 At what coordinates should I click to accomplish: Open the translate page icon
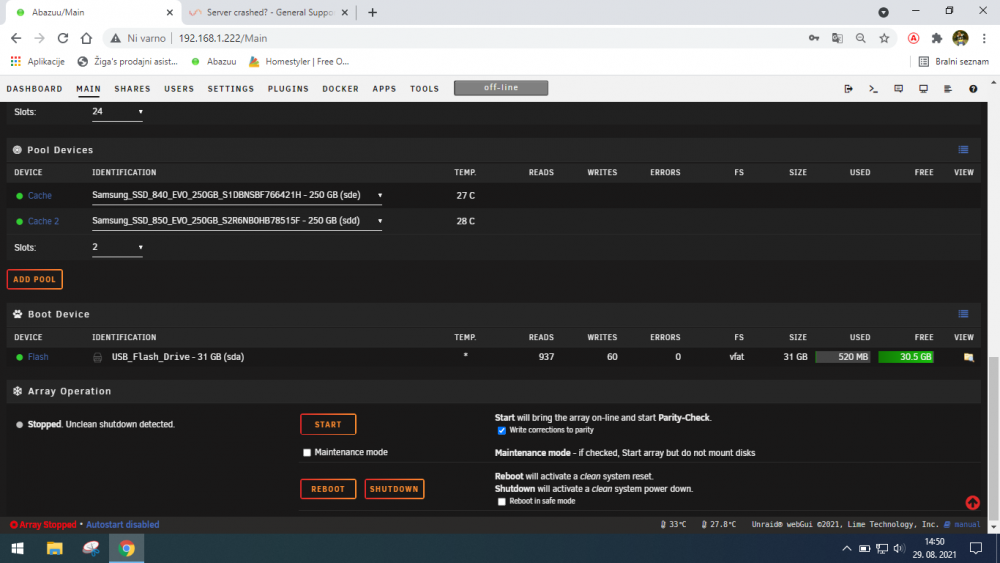(x=837, y=38)
